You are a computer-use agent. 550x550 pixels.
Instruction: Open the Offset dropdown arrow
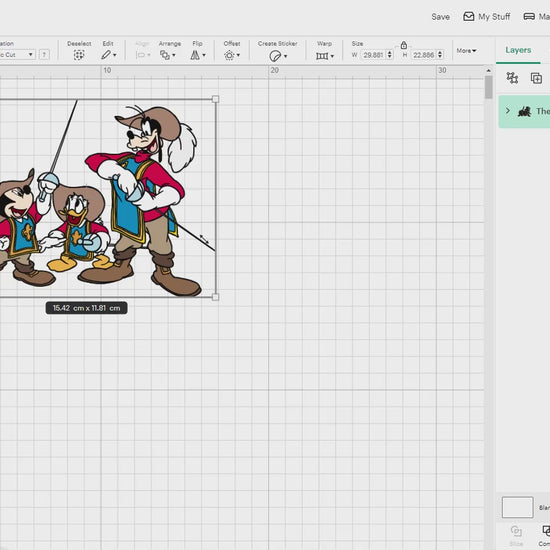238,55
